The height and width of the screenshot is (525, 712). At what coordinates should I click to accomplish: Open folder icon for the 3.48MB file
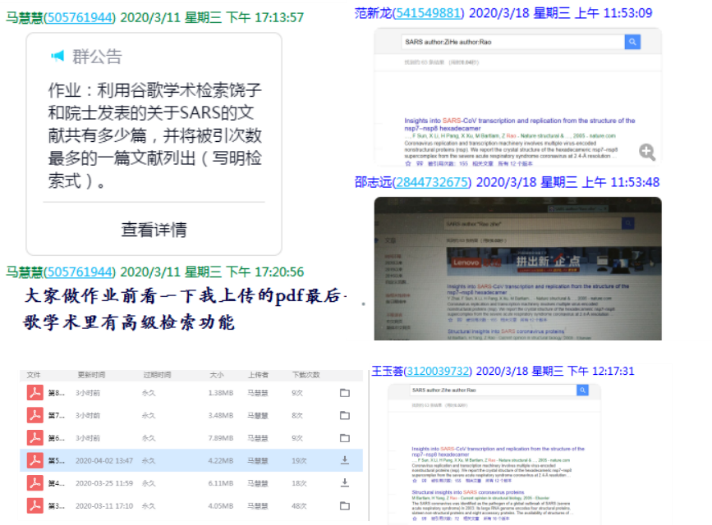[x=345, y=415]
